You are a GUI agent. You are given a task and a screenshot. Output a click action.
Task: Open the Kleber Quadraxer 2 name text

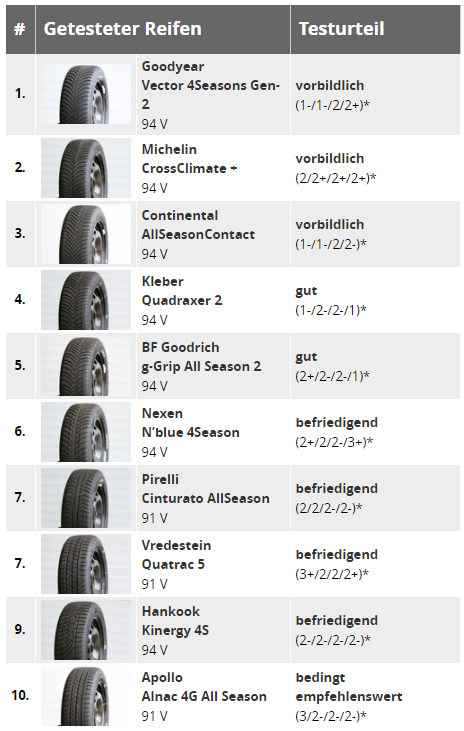182,291
